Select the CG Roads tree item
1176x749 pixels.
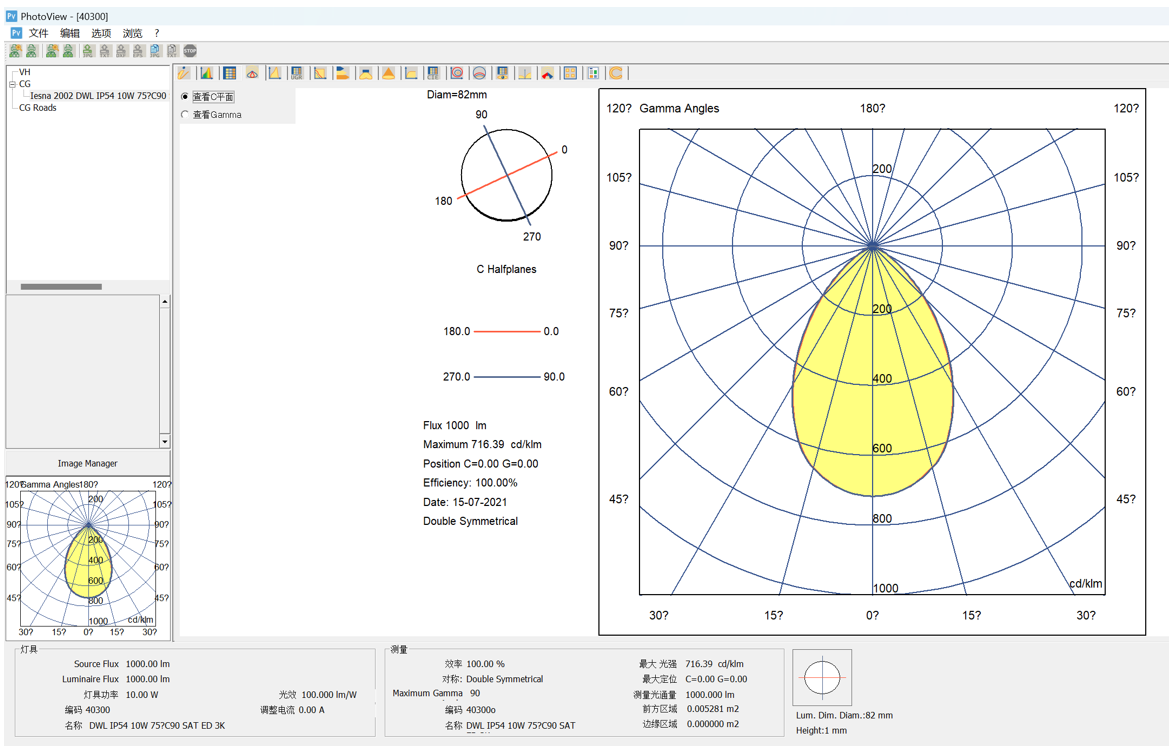click(x=38, y=108)
